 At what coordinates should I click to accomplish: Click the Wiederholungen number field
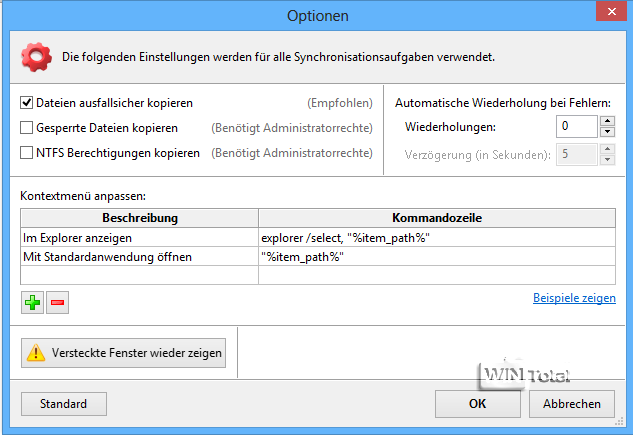pyautogui.click(x=576, y=127)
